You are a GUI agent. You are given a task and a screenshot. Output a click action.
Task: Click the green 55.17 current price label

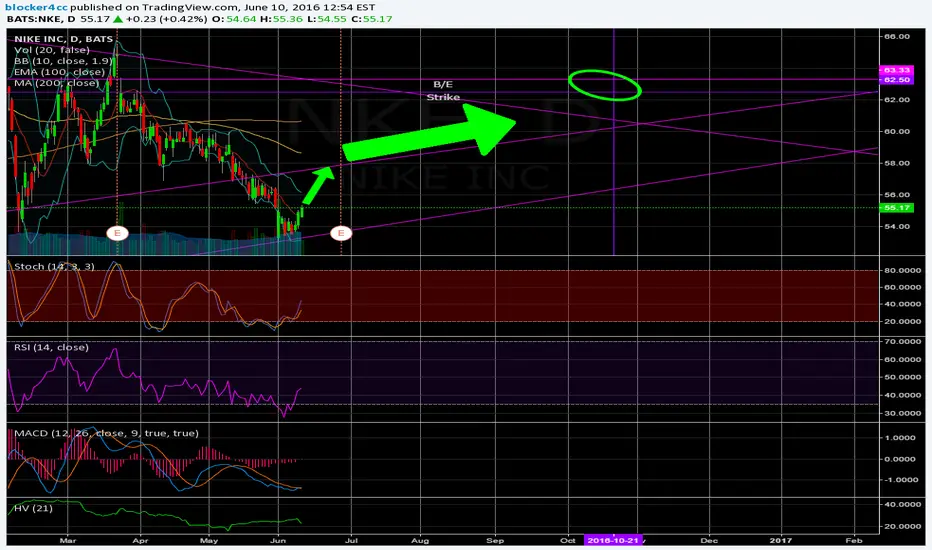[x=897, y=208]
